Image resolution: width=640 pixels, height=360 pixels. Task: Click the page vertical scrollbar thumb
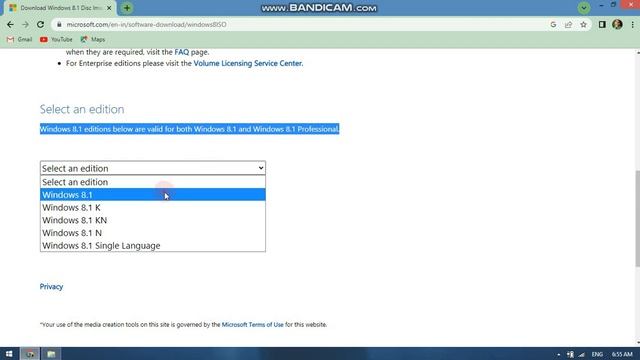(638, 218)
